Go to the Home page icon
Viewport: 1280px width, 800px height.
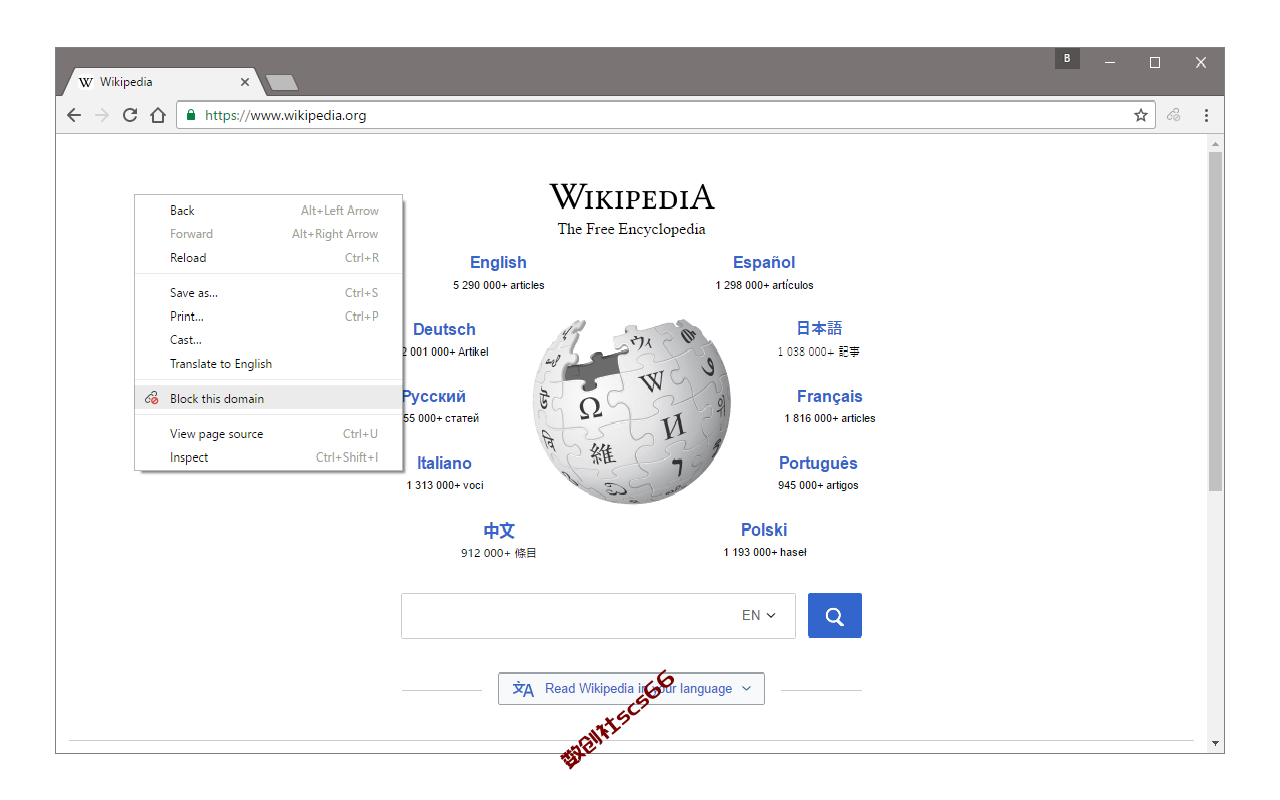(x=157, y=115)
